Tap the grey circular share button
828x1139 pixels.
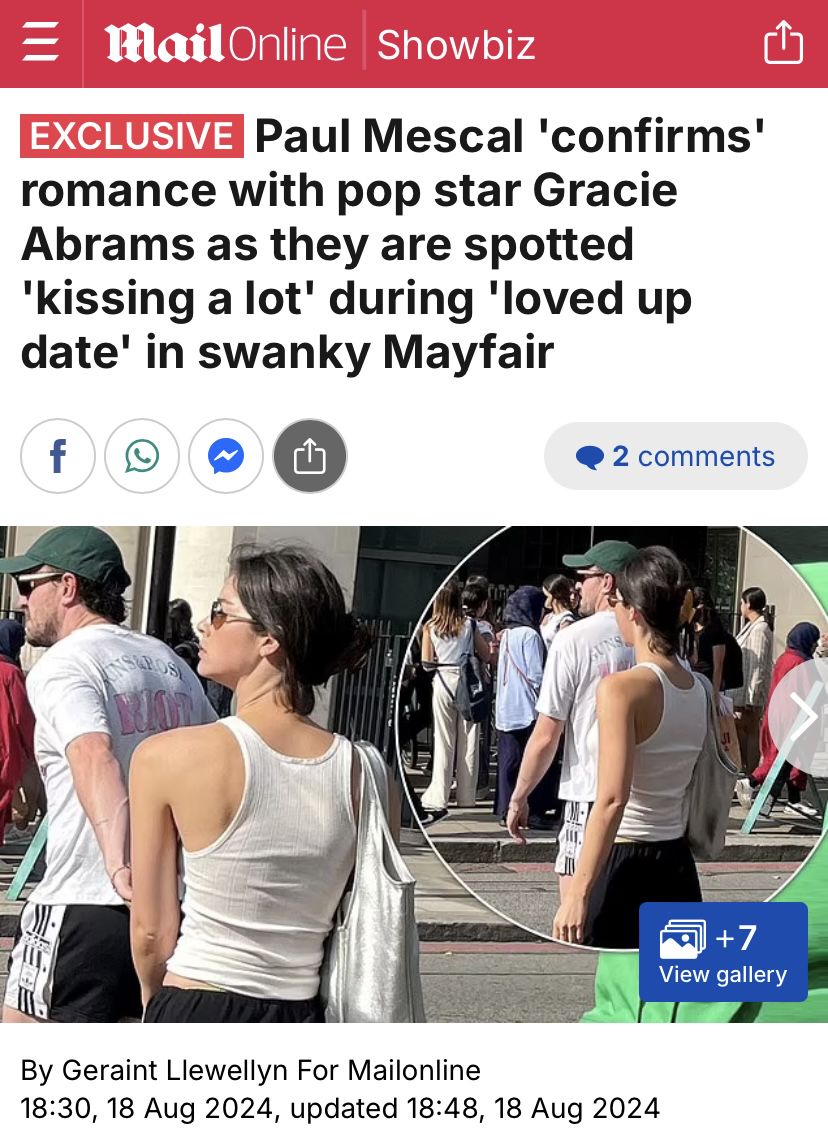tap(310, 456)
